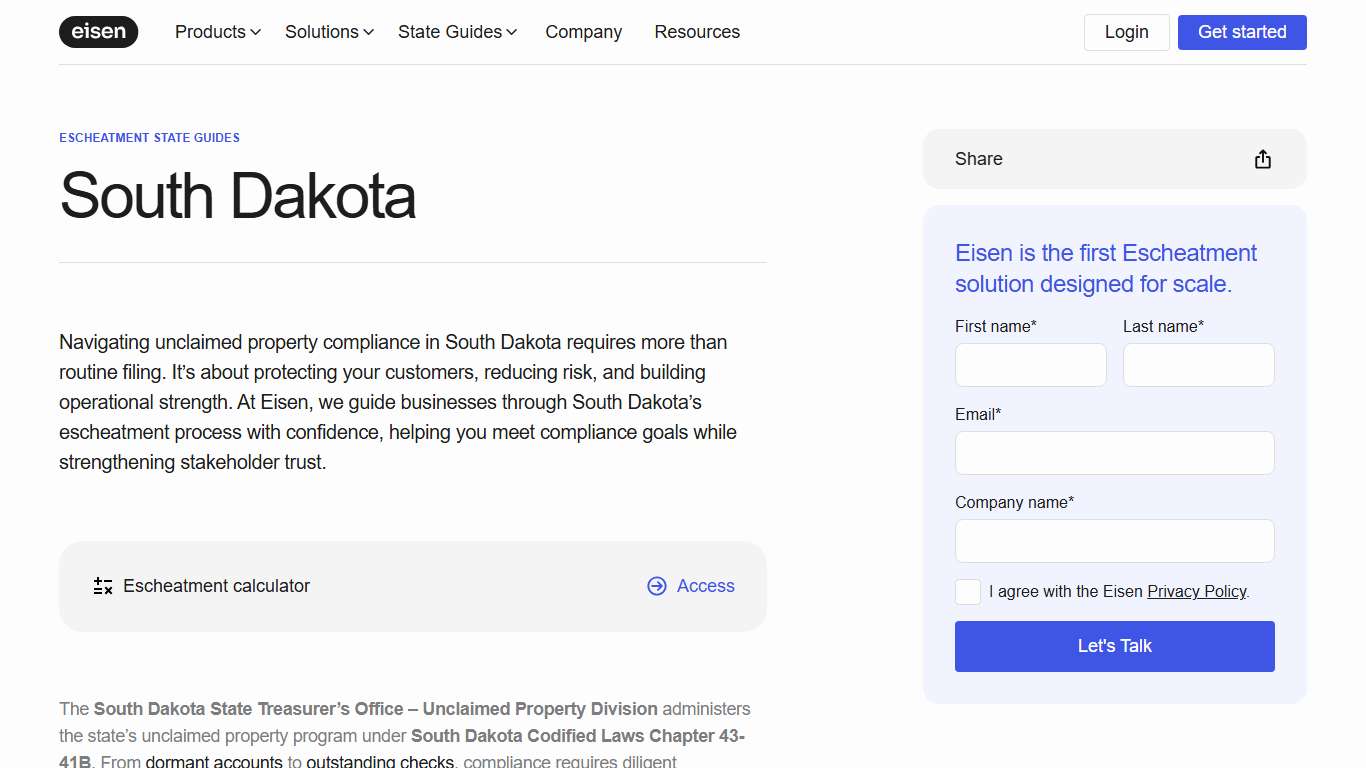Screen dimensions: 1366x768
Task: Click the circled arrow Access icon
Action: click(657, 586)
